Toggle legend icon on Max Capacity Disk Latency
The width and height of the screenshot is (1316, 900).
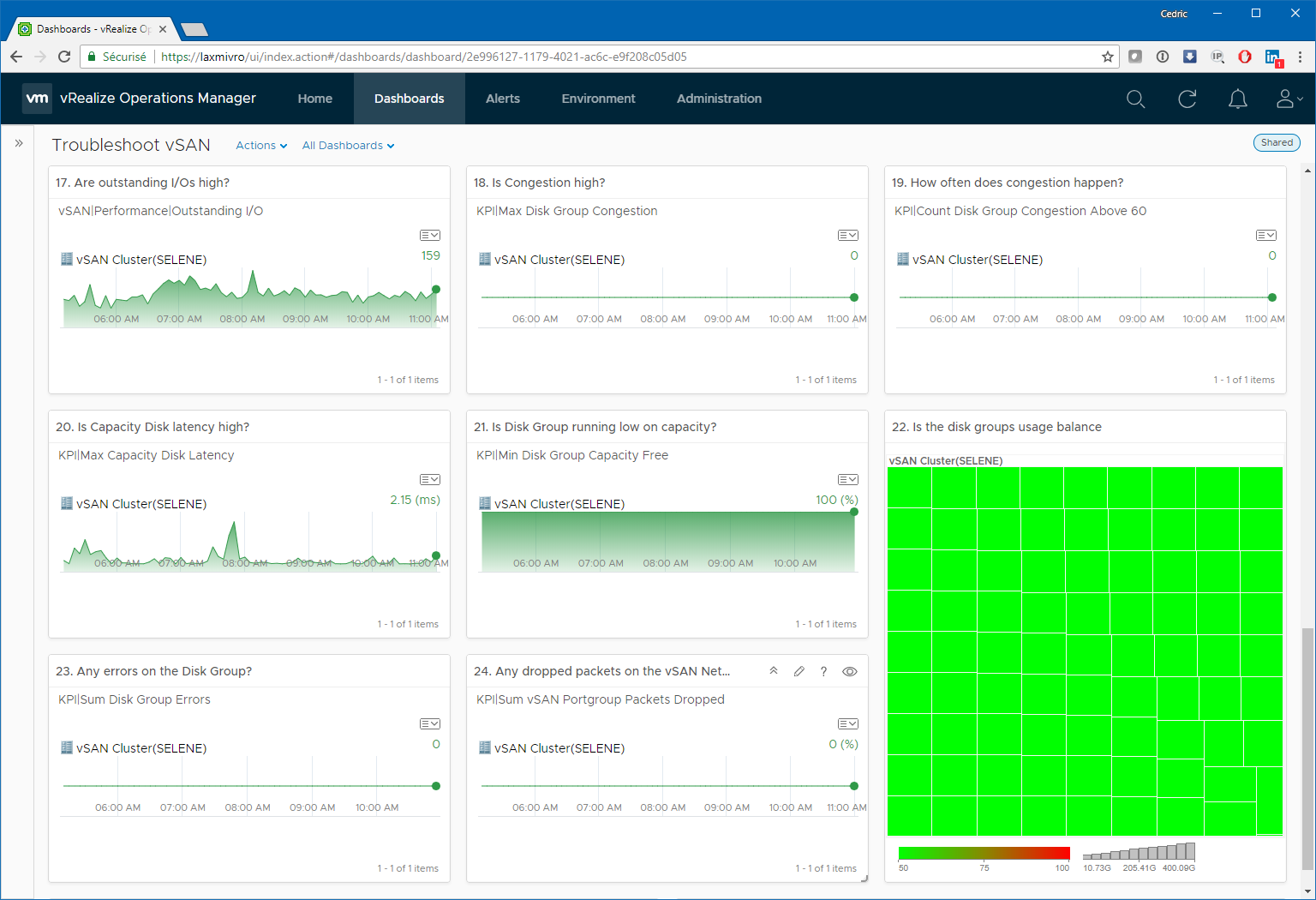[429, 480]
